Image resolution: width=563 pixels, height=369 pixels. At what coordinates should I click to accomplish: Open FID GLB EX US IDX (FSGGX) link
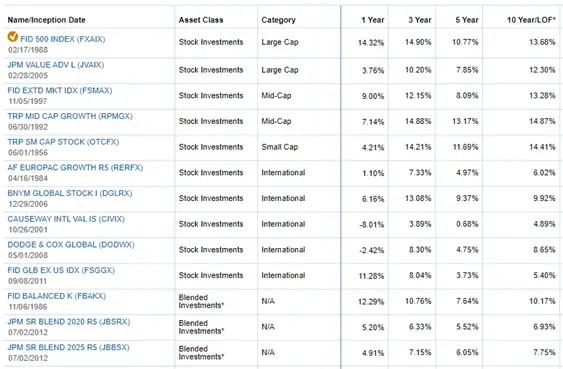[61, 270]
